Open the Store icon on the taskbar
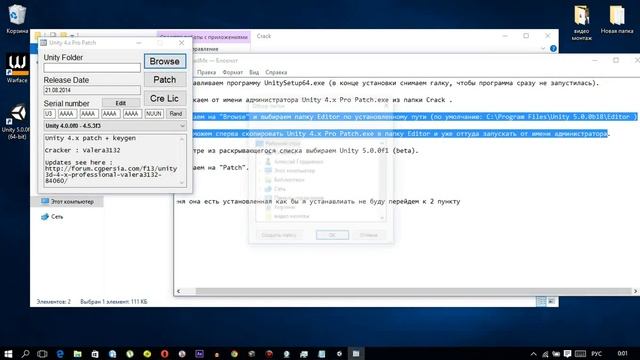 tap(95, 353)
